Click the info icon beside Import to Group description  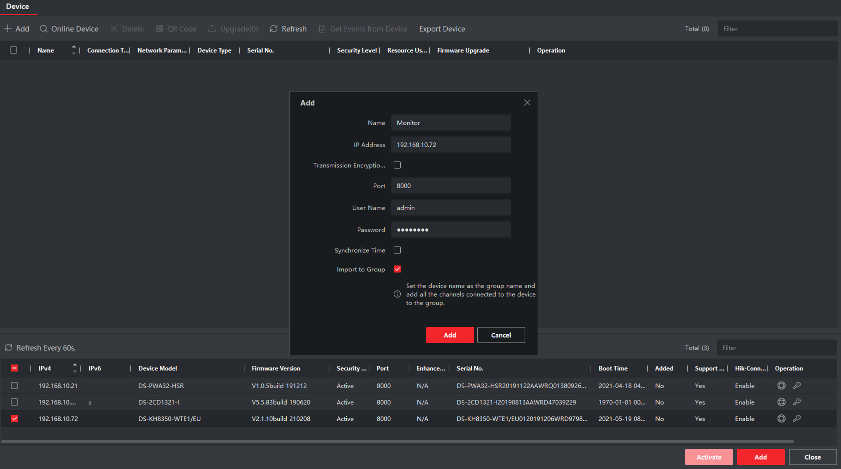point(398,294)
